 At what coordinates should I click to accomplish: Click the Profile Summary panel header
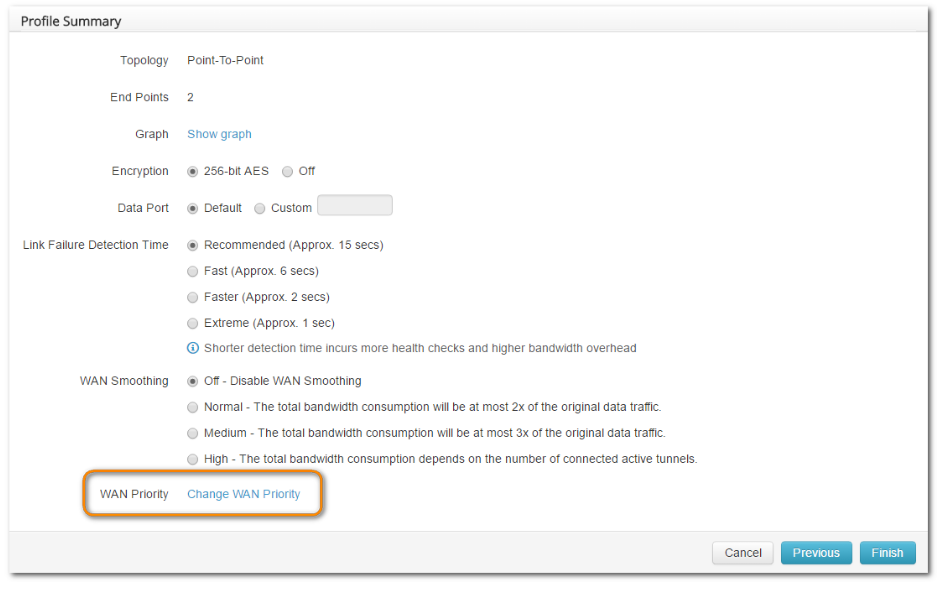(71, 21)
